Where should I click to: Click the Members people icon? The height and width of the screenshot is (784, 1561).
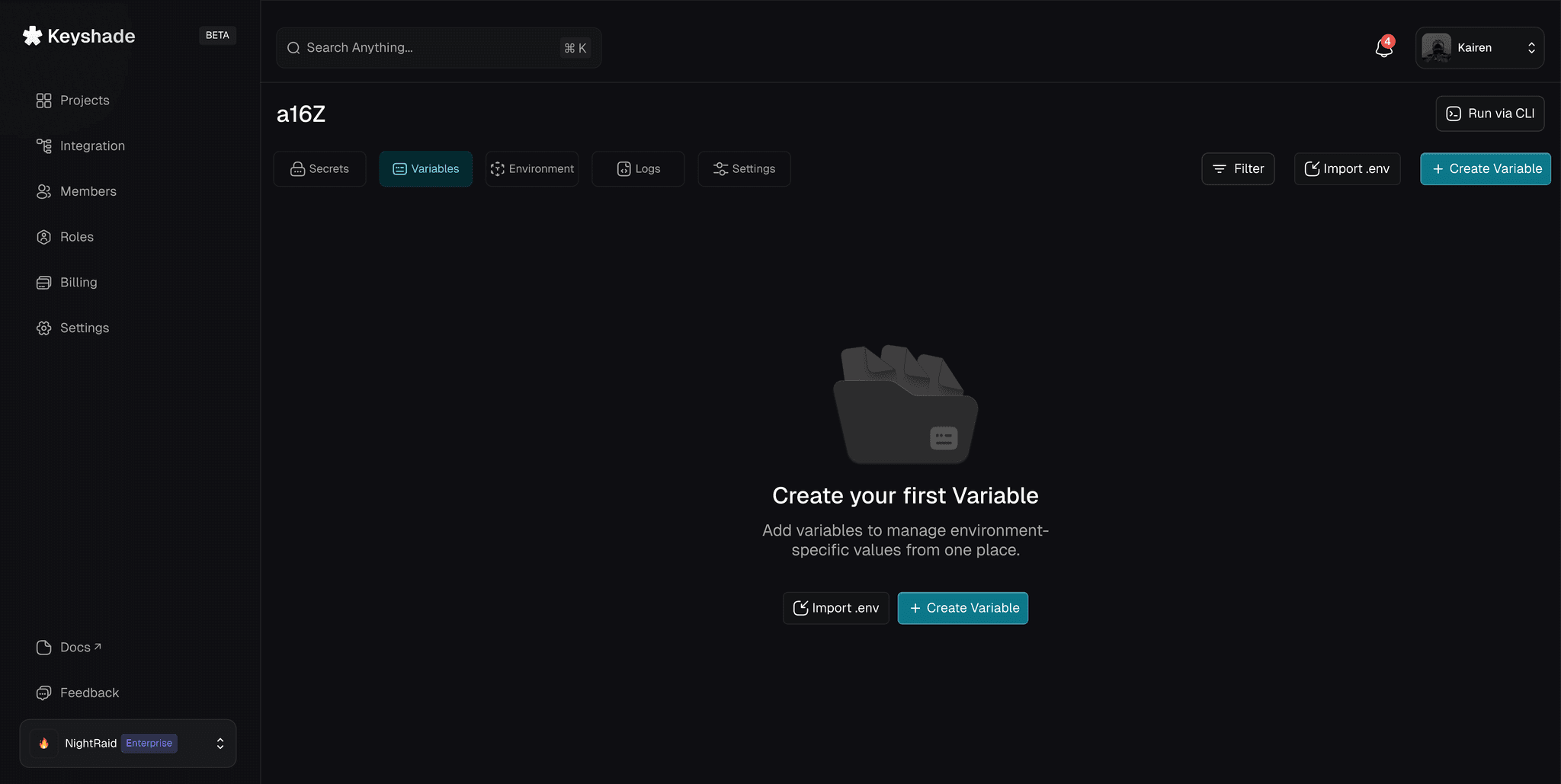pos(44,191)
